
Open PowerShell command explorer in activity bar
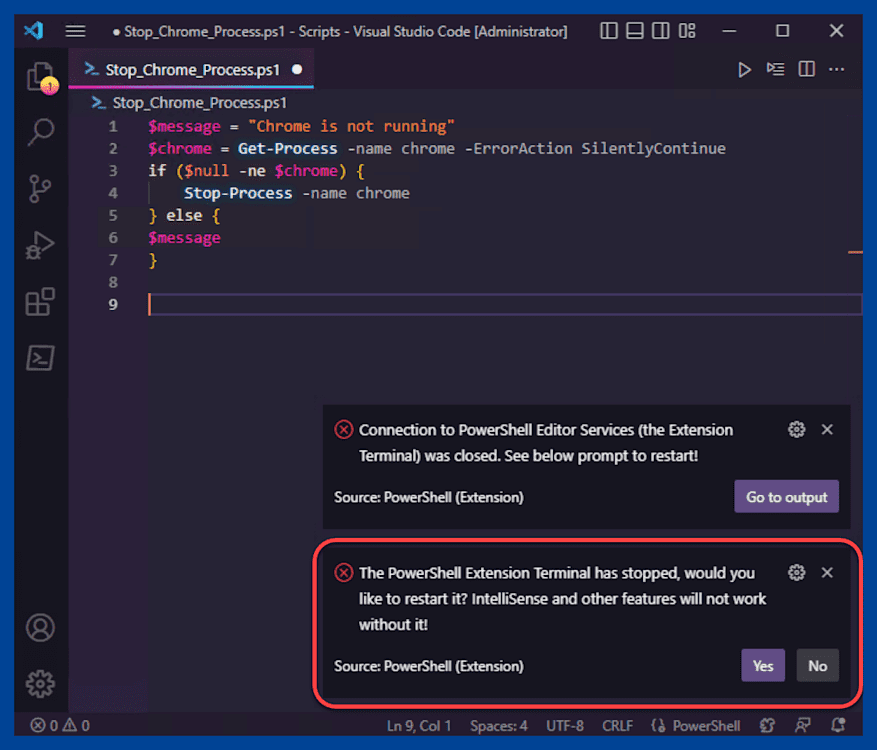click(x=40, y=358)
